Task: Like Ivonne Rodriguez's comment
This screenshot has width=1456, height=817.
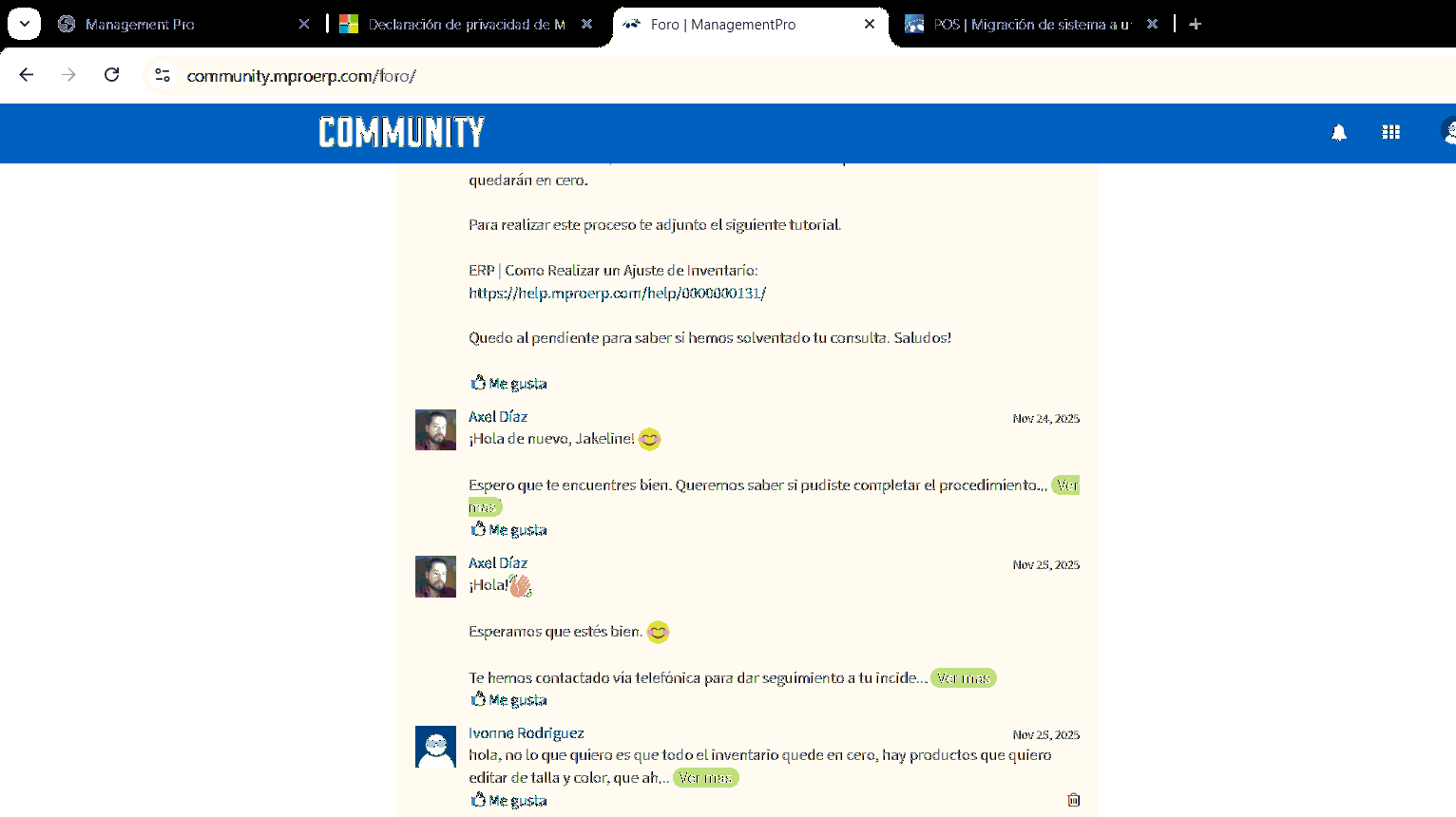Action: tap(508, 801)
